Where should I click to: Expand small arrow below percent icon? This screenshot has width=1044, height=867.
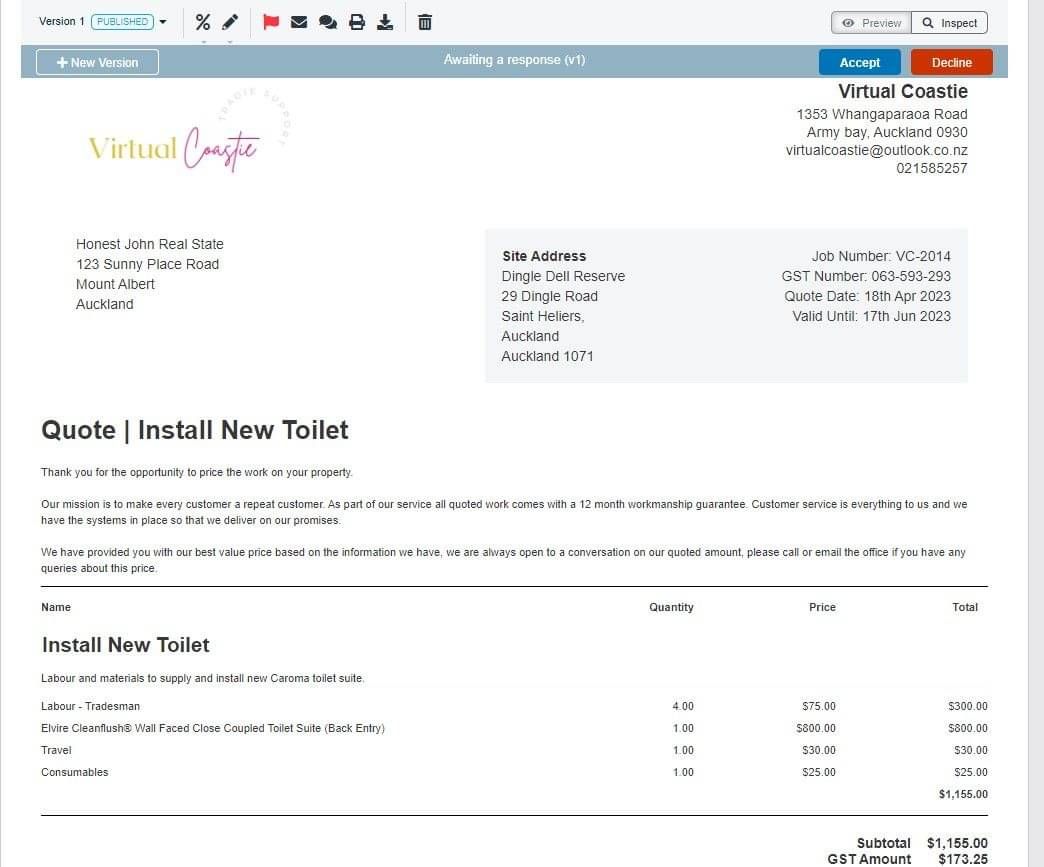pyautogui.click(x=203, y=41)
